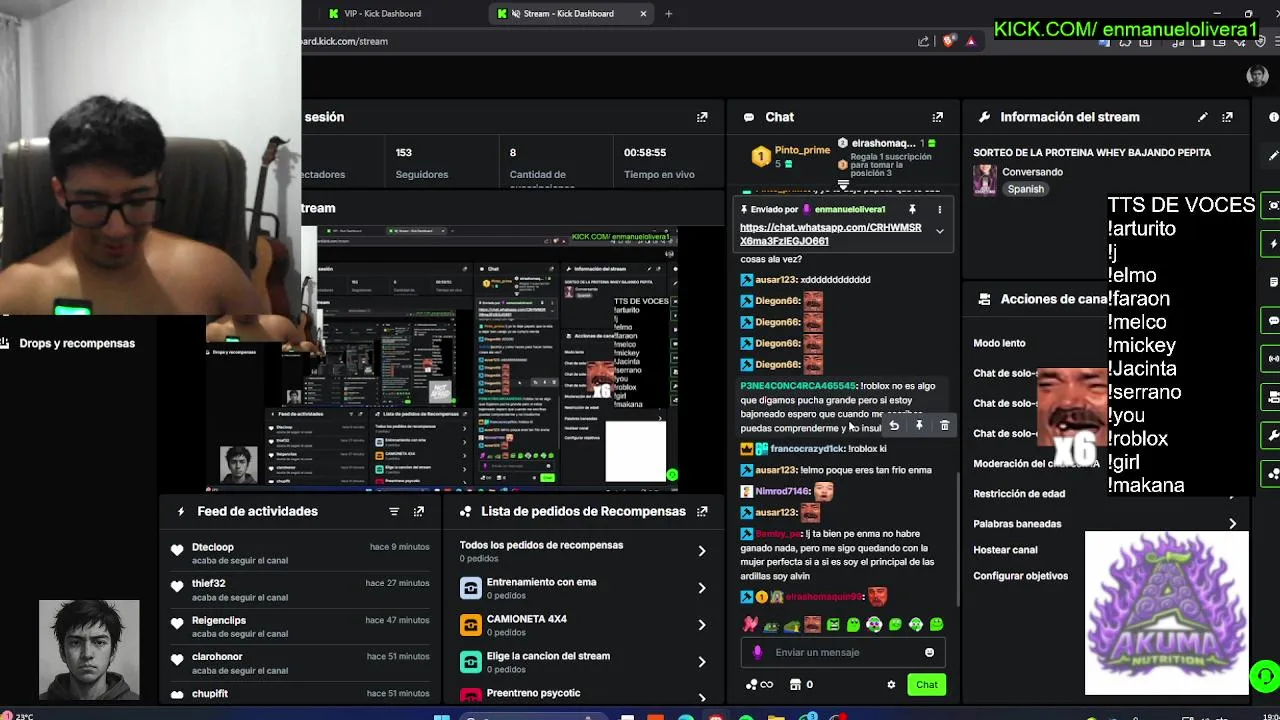
Task: Share page icon in address bar
Action: click(923, 42)
